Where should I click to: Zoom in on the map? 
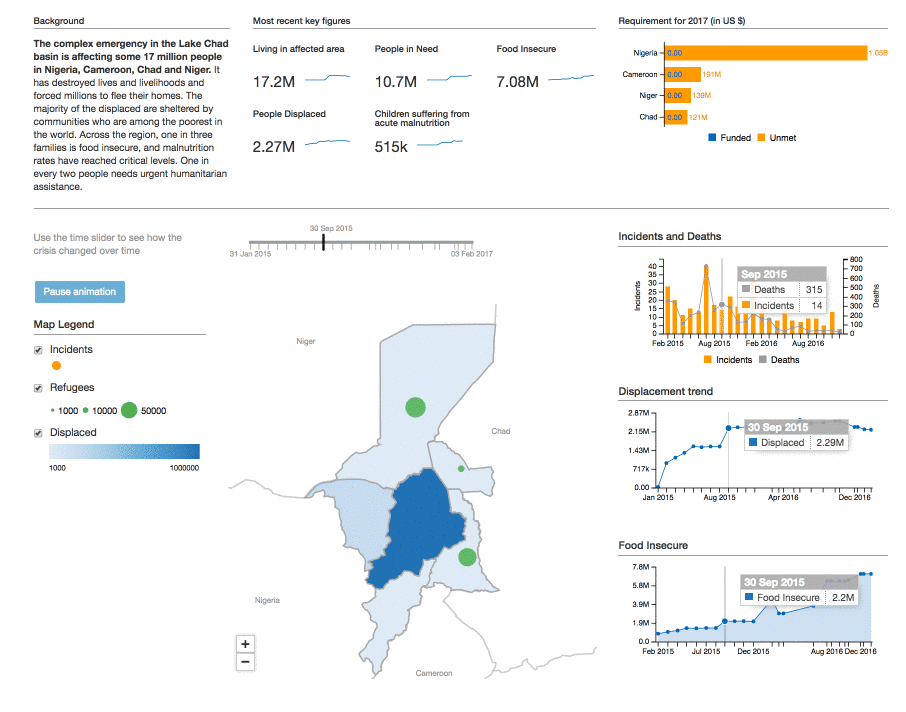pyautogui.click(x=245, y=644)
